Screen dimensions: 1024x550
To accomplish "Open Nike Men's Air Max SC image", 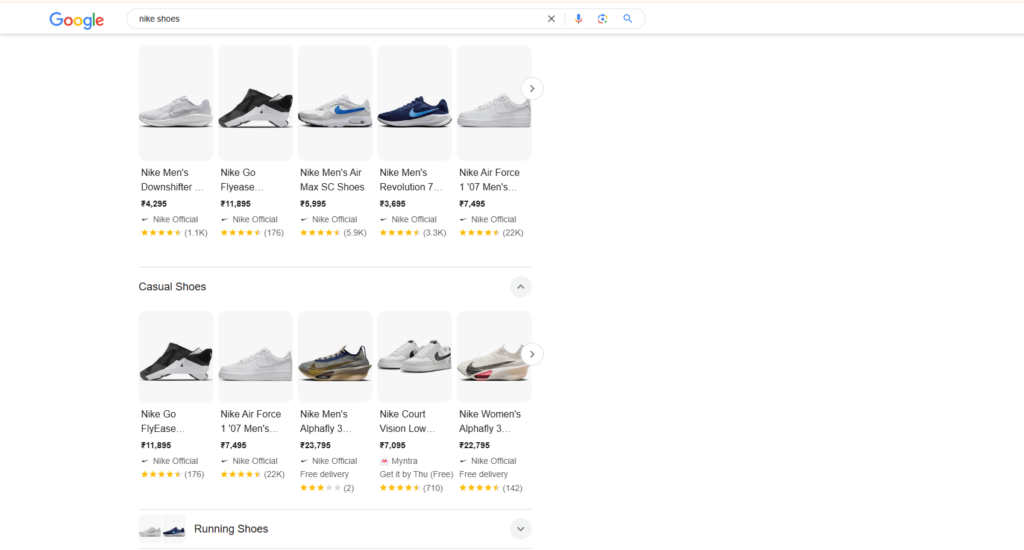I will click(335, 103).
